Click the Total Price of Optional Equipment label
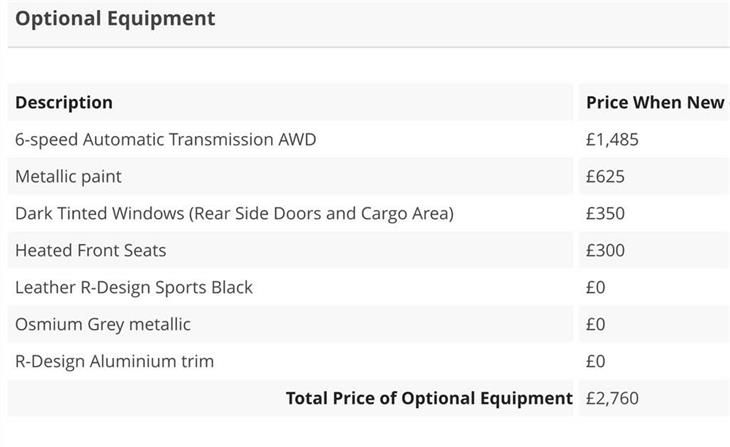730x447 pixels. (429, 398)
